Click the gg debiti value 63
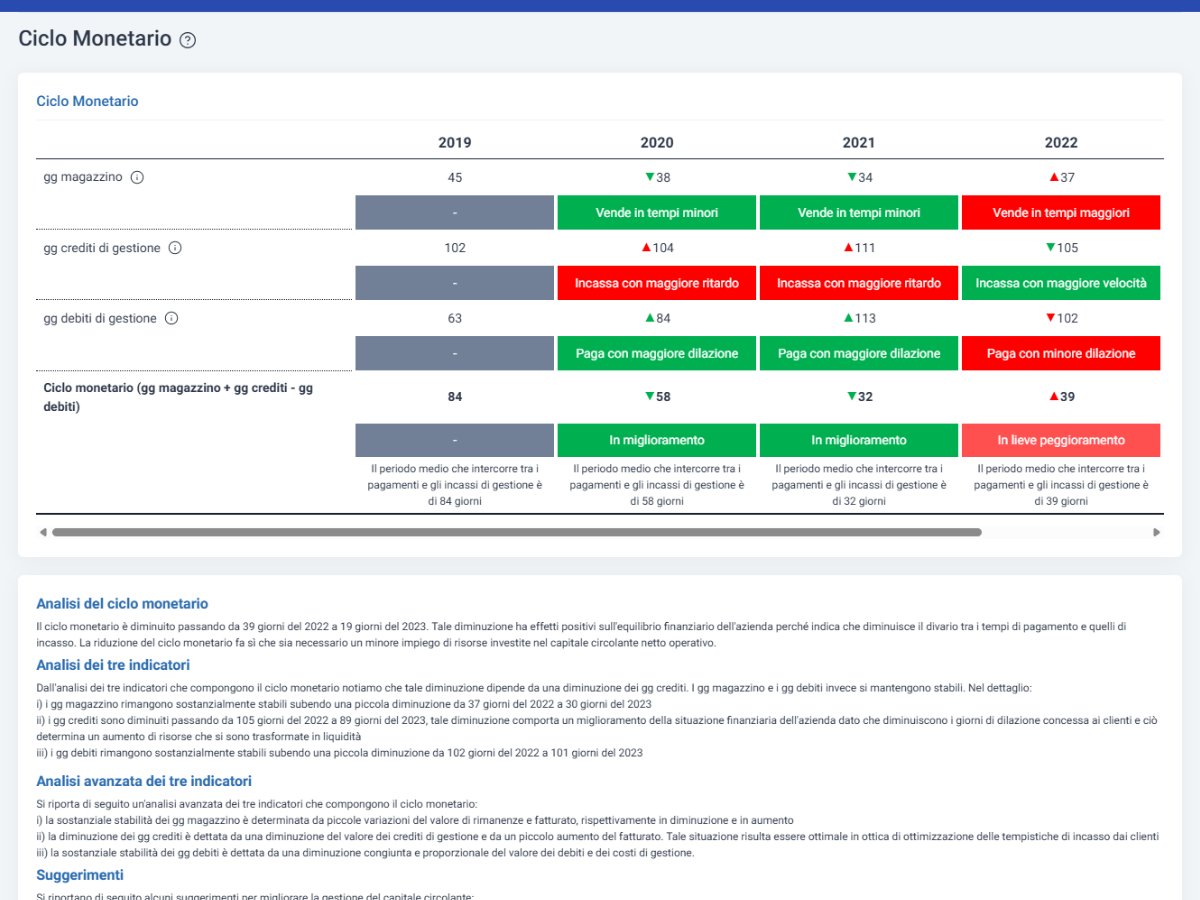Image resolution: width=1200 pixels, height=900 pixels. (x=455, y=318)
